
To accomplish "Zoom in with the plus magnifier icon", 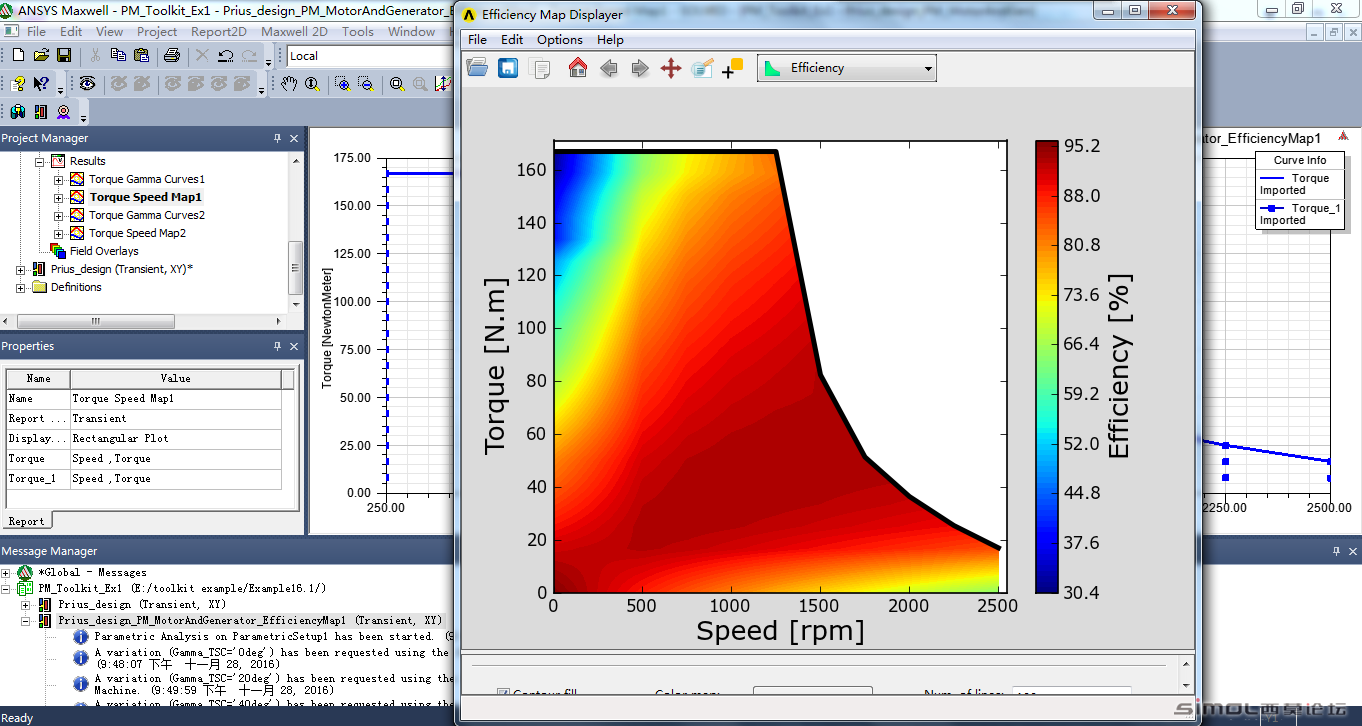I will tap(342, 84).
